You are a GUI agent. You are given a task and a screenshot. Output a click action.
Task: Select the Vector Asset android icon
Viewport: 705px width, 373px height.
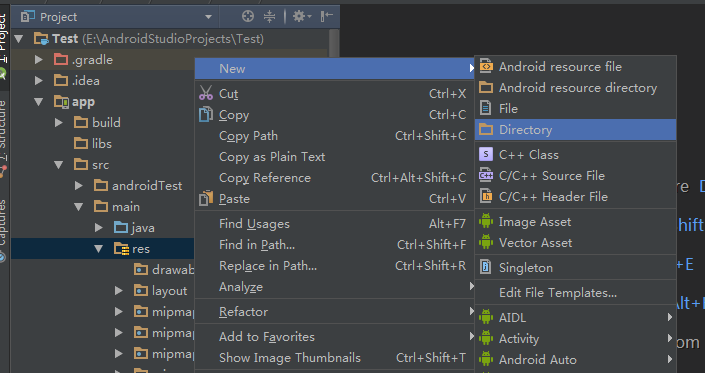click(x=486, y=243)
